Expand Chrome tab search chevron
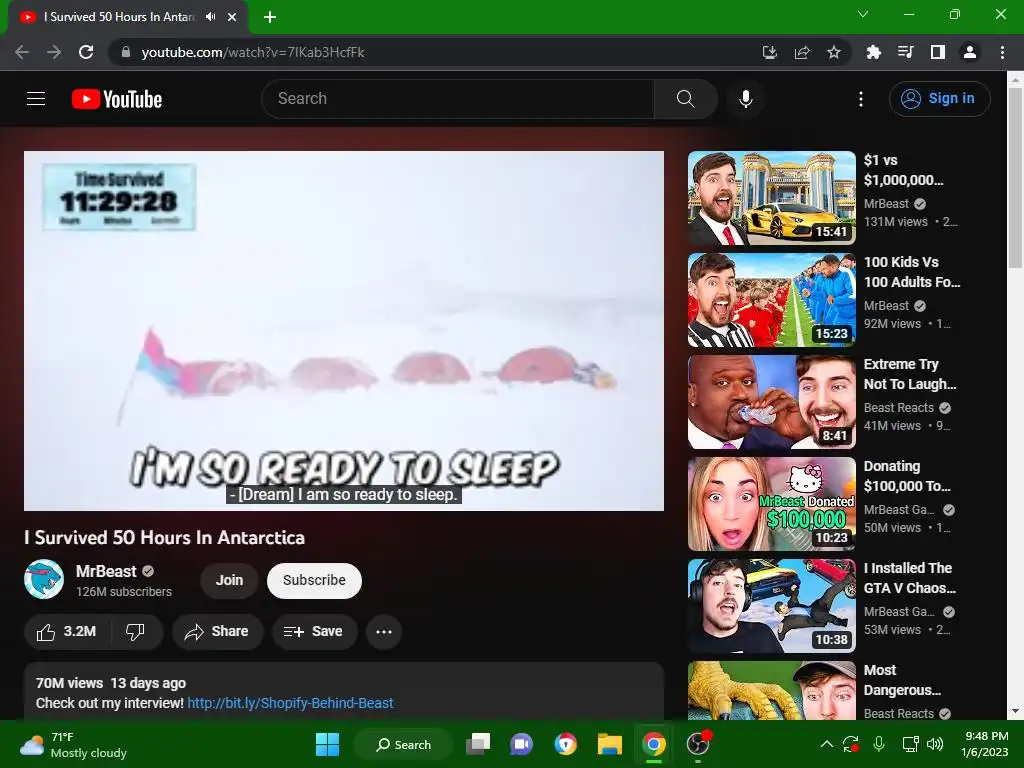Screen dimensions: 1024x768 pos(863,14)
